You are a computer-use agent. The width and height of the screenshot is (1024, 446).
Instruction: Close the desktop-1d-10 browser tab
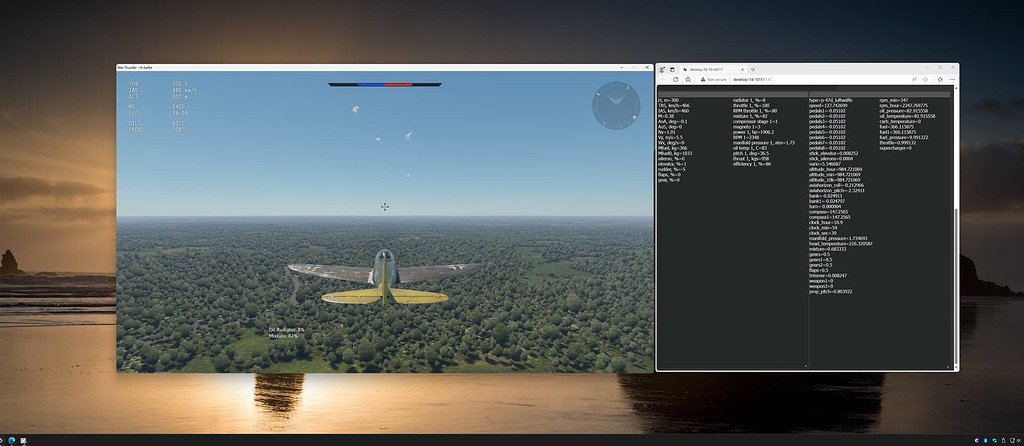coord(742,69)
